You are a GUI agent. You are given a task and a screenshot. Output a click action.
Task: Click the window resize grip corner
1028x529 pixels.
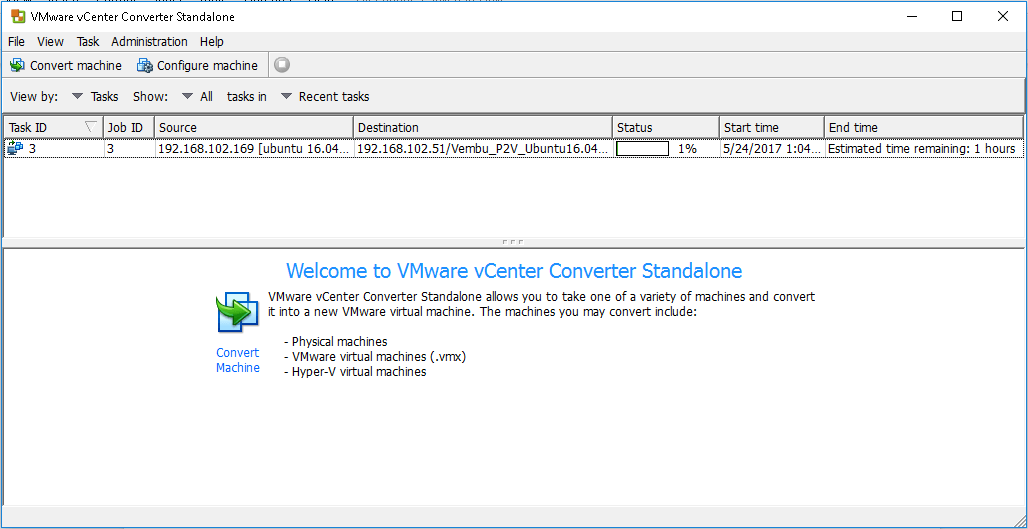[x=1019, y=520]
